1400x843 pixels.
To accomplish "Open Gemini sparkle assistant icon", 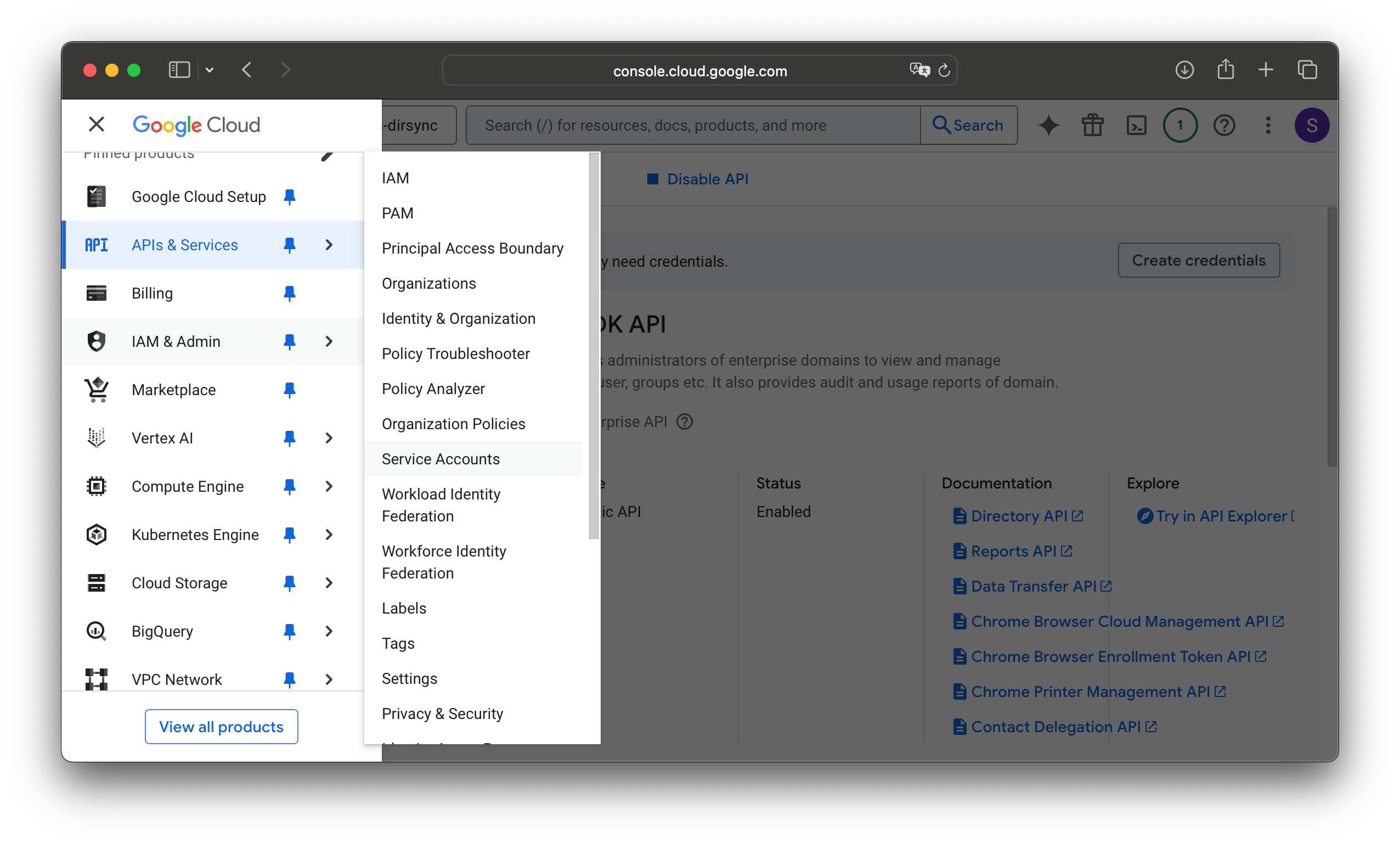I will click(x=1048, y=125).
